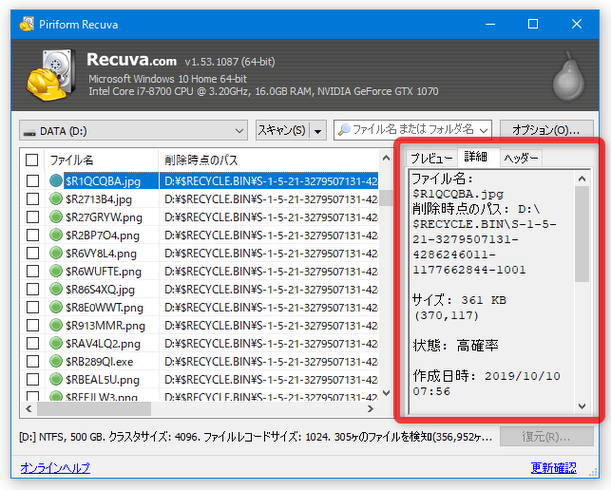The width and height of the screenshot is (611, 490).
Task: Click the green status dot beside $RAV4LQ2.png
Action: 56,343
